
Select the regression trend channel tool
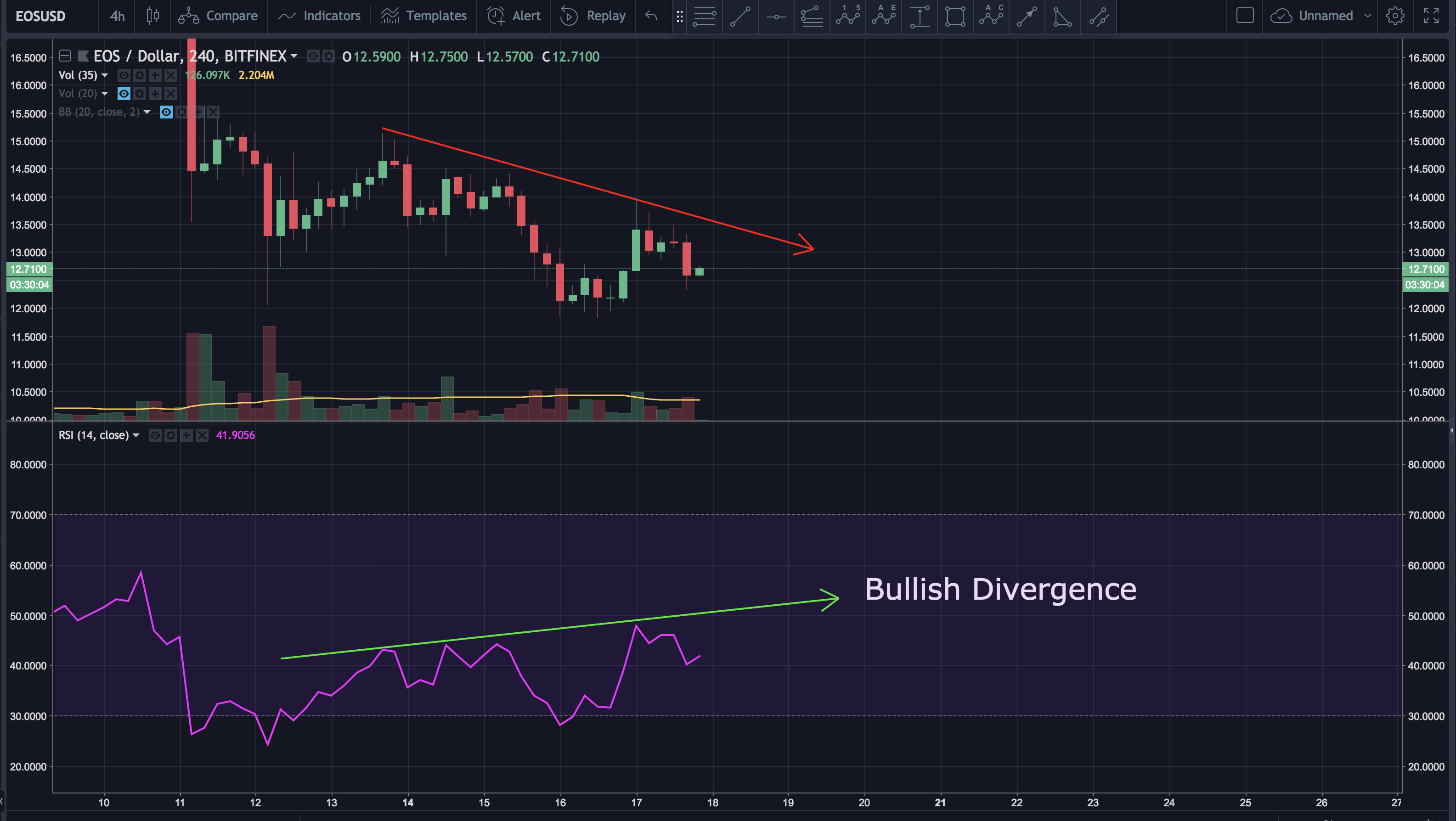click(x=812, y=17)
